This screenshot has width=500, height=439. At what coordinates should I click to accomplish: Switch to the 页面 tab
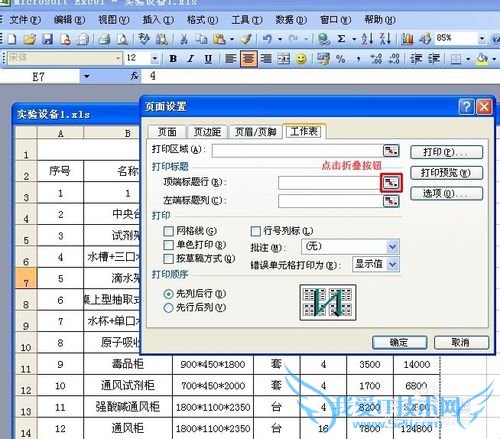click(x=167, y=132)
